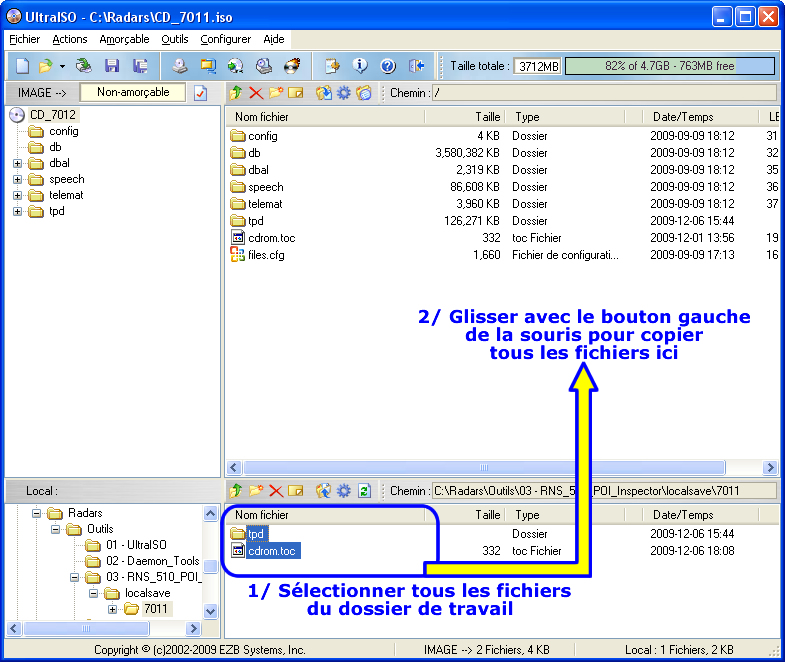The width and height of the screenshot is (785, 662).
Task: Click the green up-arrow in local pane toolbar
Action: point(236,491)
